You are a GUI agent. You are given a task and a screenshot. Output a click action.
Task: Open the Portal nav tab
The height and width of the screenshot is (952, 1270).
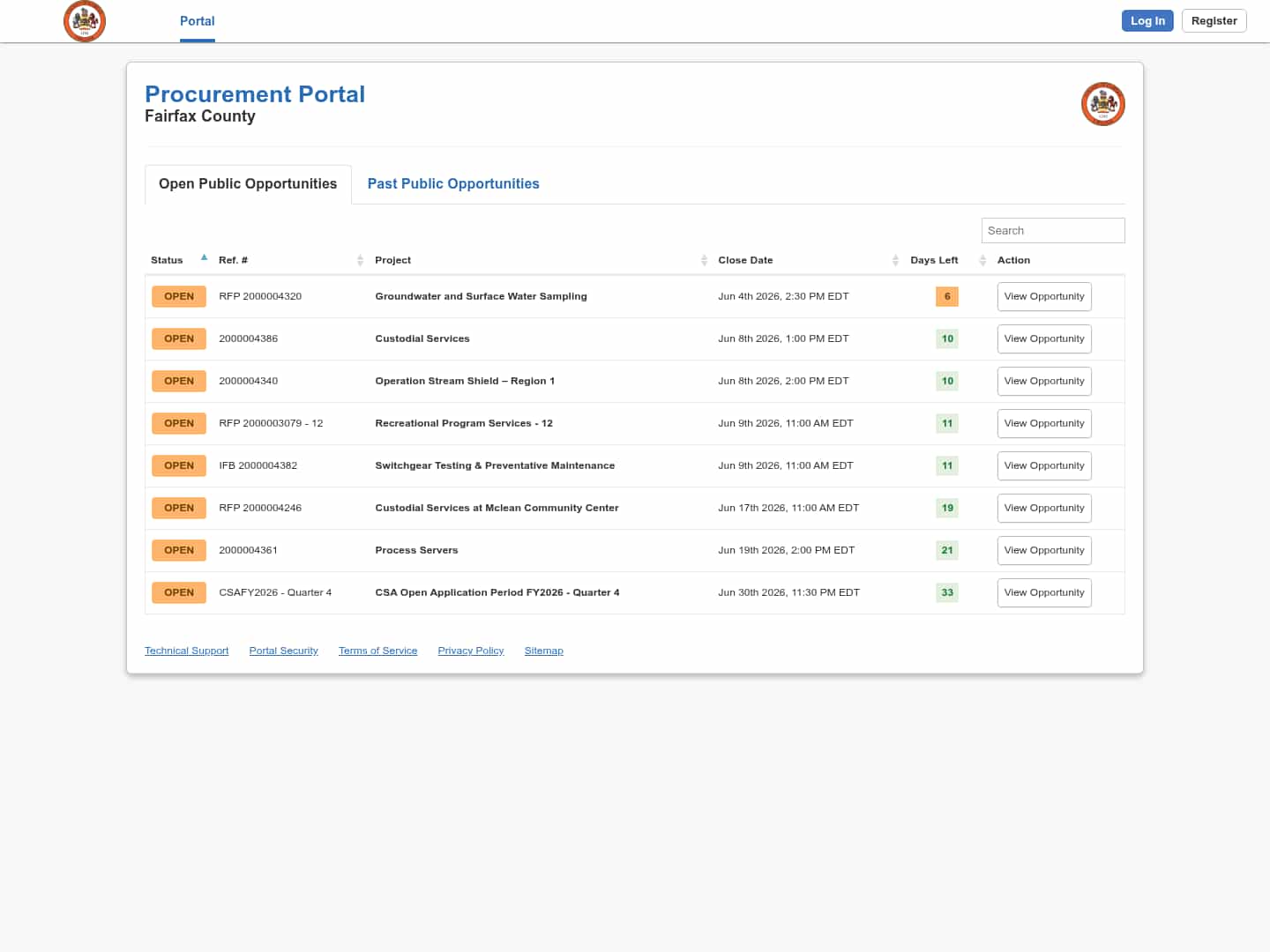(x=198, y=21)
